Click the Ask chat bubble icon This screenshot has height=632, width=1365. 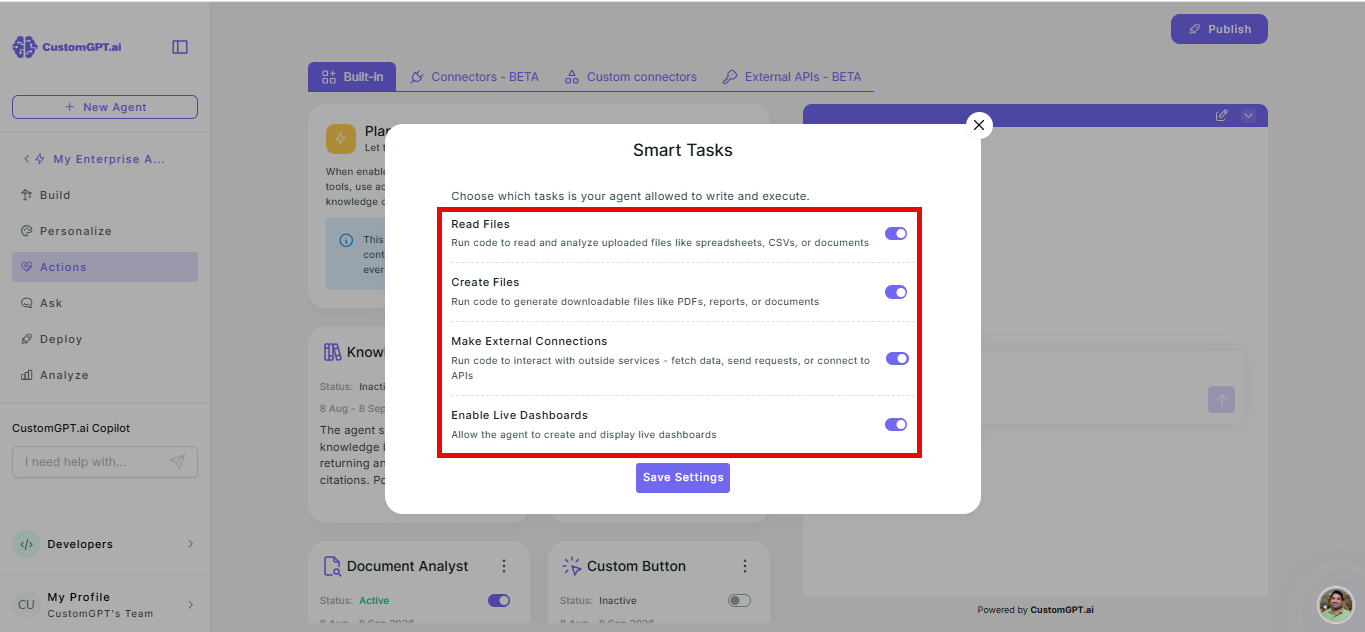click(x=27, y=303)
